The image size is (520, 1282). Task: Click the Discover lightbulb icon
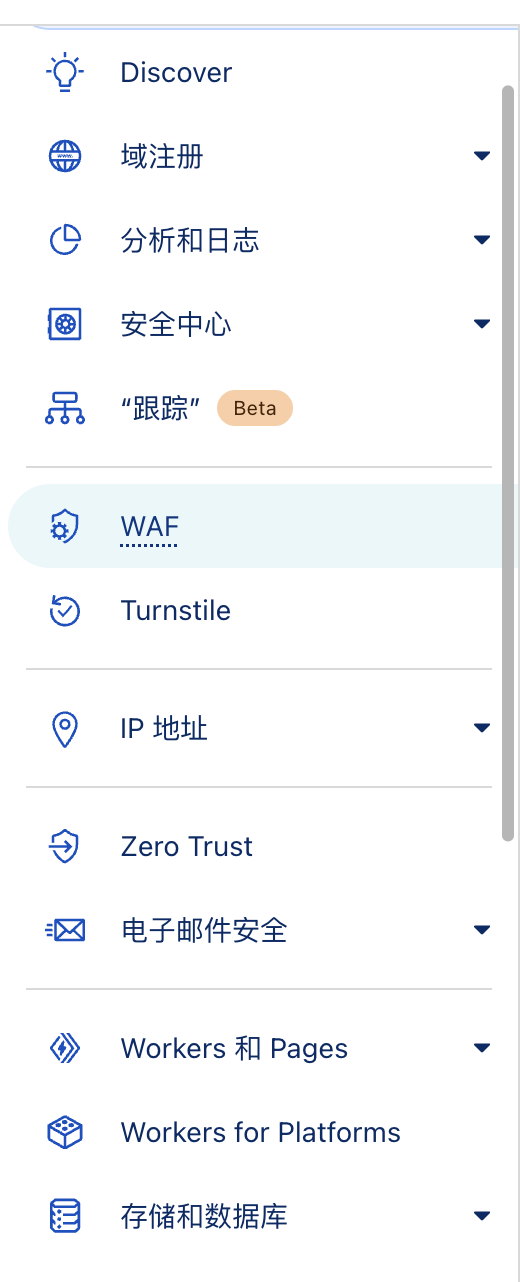click(x=65, y=73)
